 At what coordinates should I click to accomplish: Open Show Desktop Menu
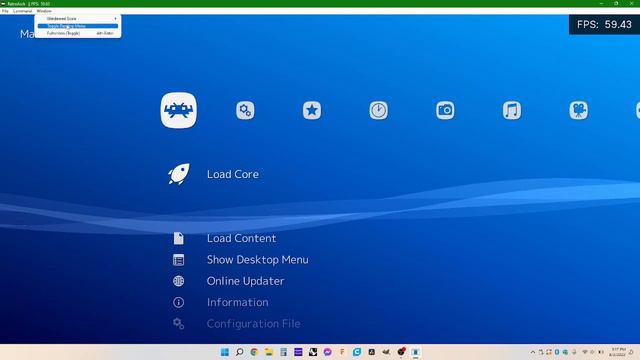click(258, 260)
